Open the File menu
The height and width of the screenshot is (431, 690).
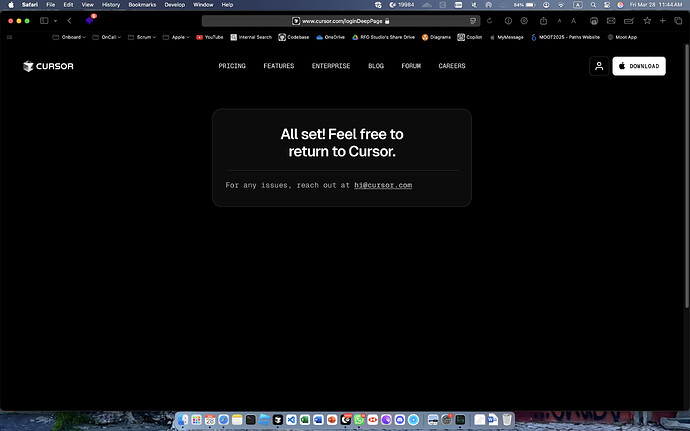[x=51, y=5]
